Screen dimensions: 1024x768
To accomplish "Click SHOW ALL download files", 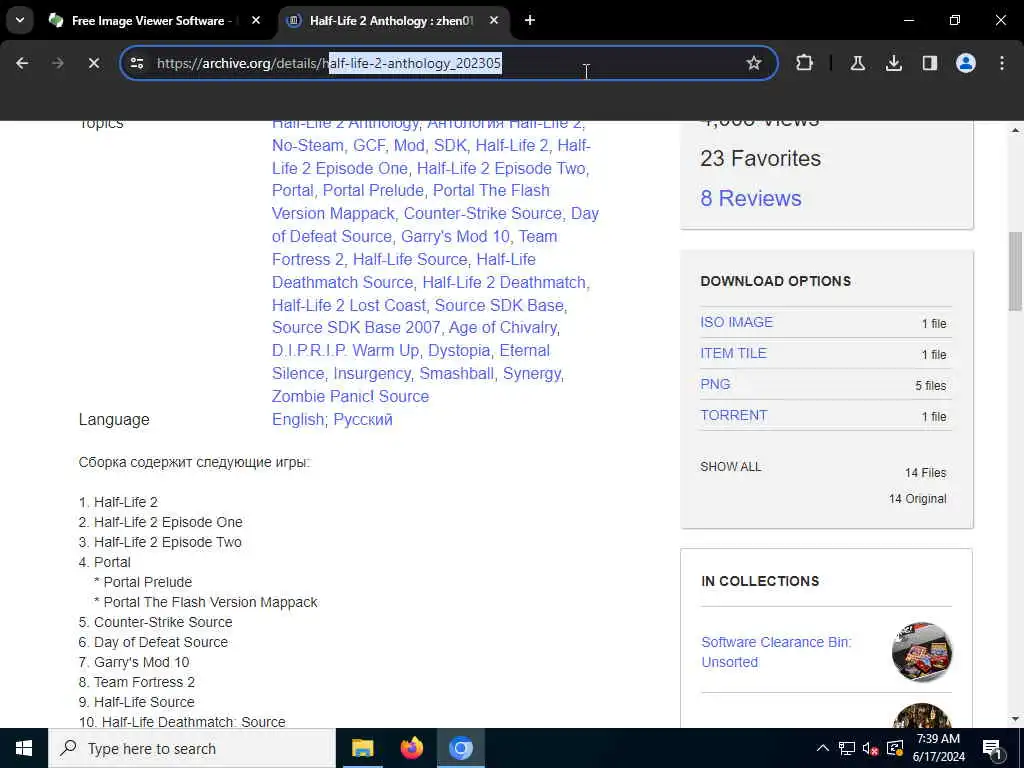I will tap(731, 467).
